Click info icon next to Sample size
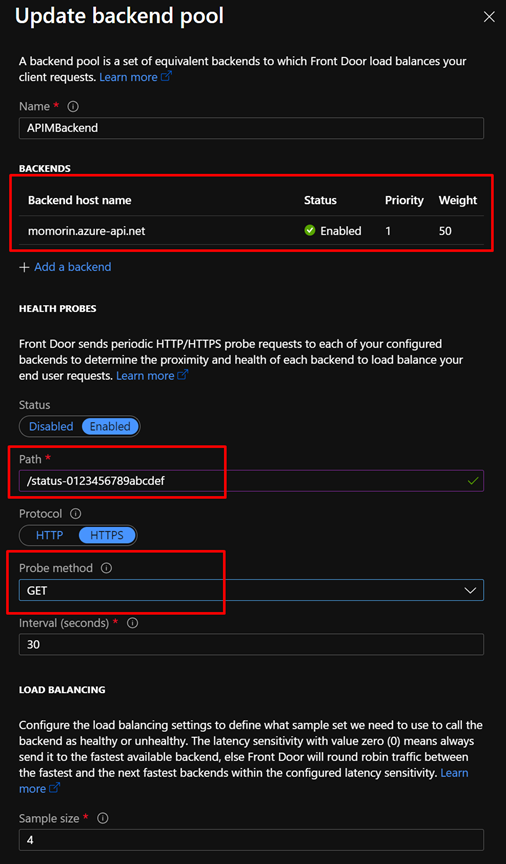The image size is (506, 864). (x=103, y=818)
